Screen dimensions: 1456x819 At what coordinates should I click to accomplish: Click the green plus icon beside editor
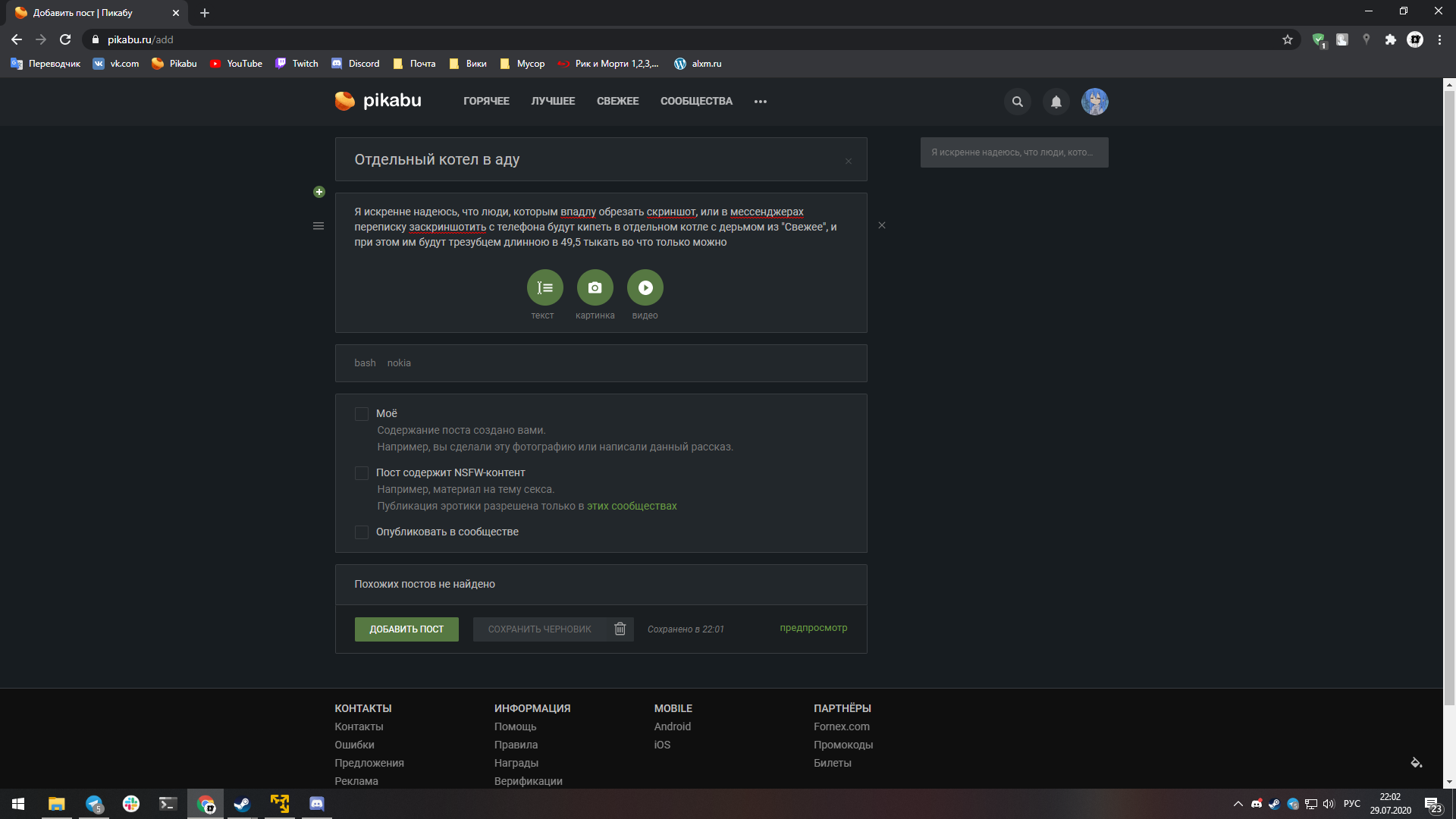[x=319, y=193]
